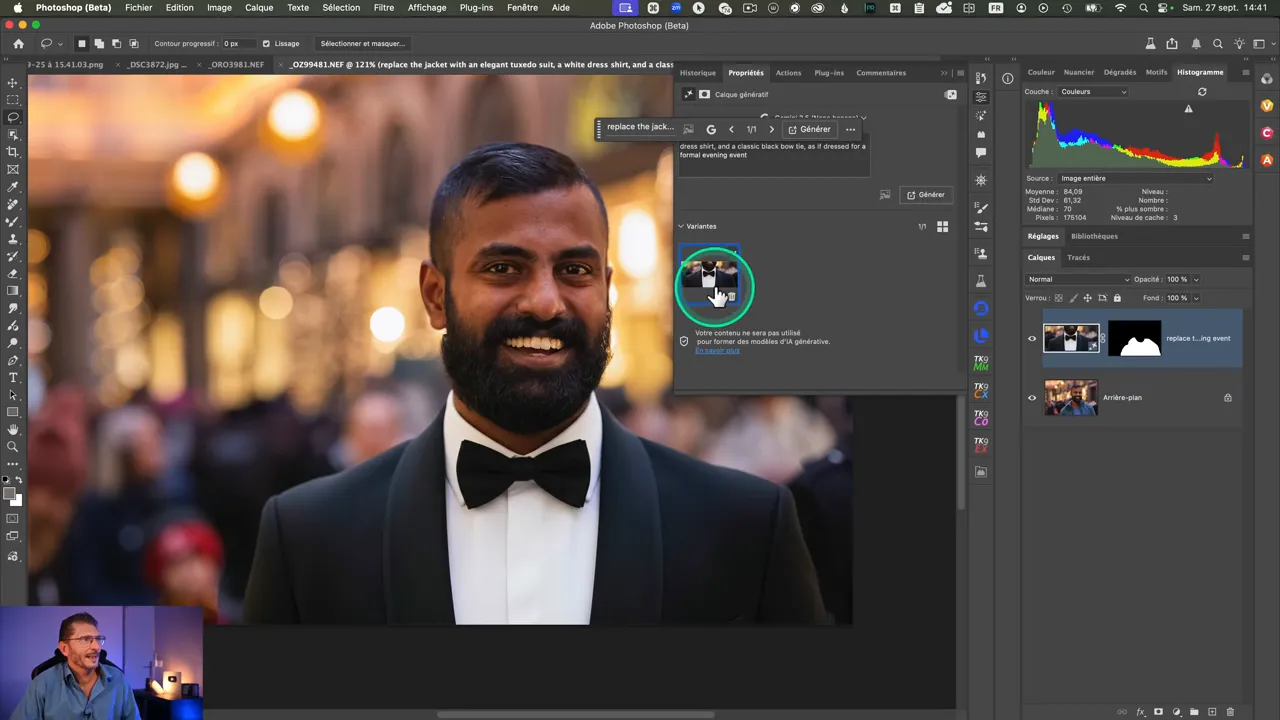The height and width of the screenshot is (720, 1280).
Task: Refresh the histogram with the circular arrows icon
Action: point(1202,92)
